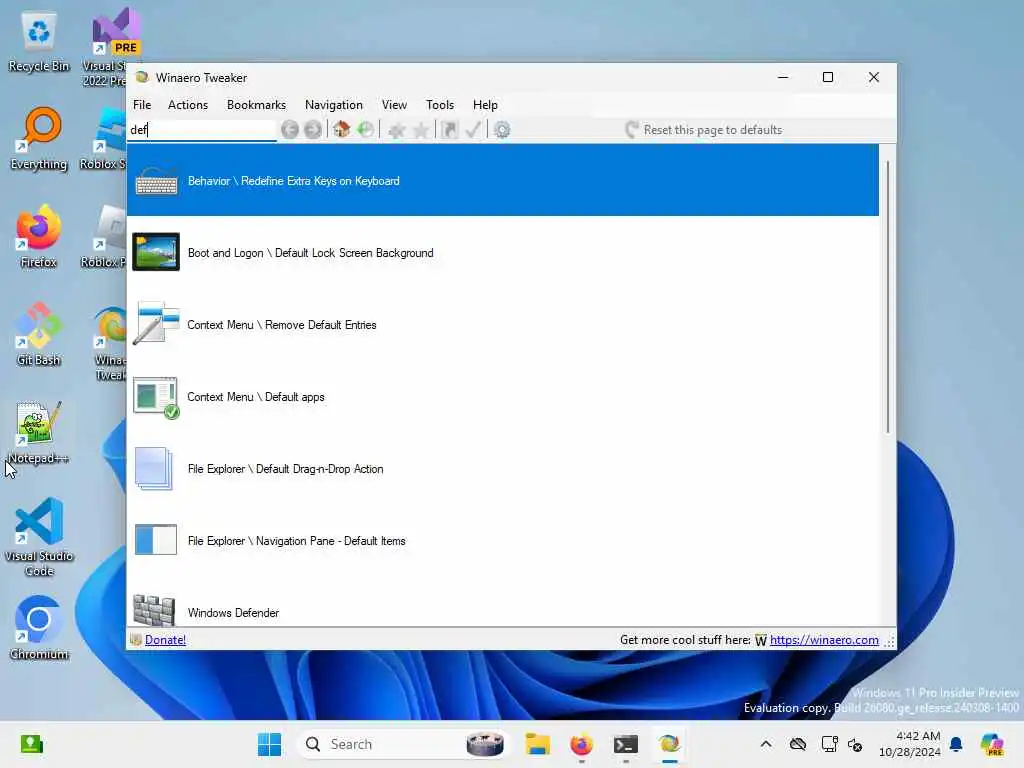Click the create shortcut arrow icon
Image resolution: width=1024 pixels, height=768 pixels.
click(449, 130)
